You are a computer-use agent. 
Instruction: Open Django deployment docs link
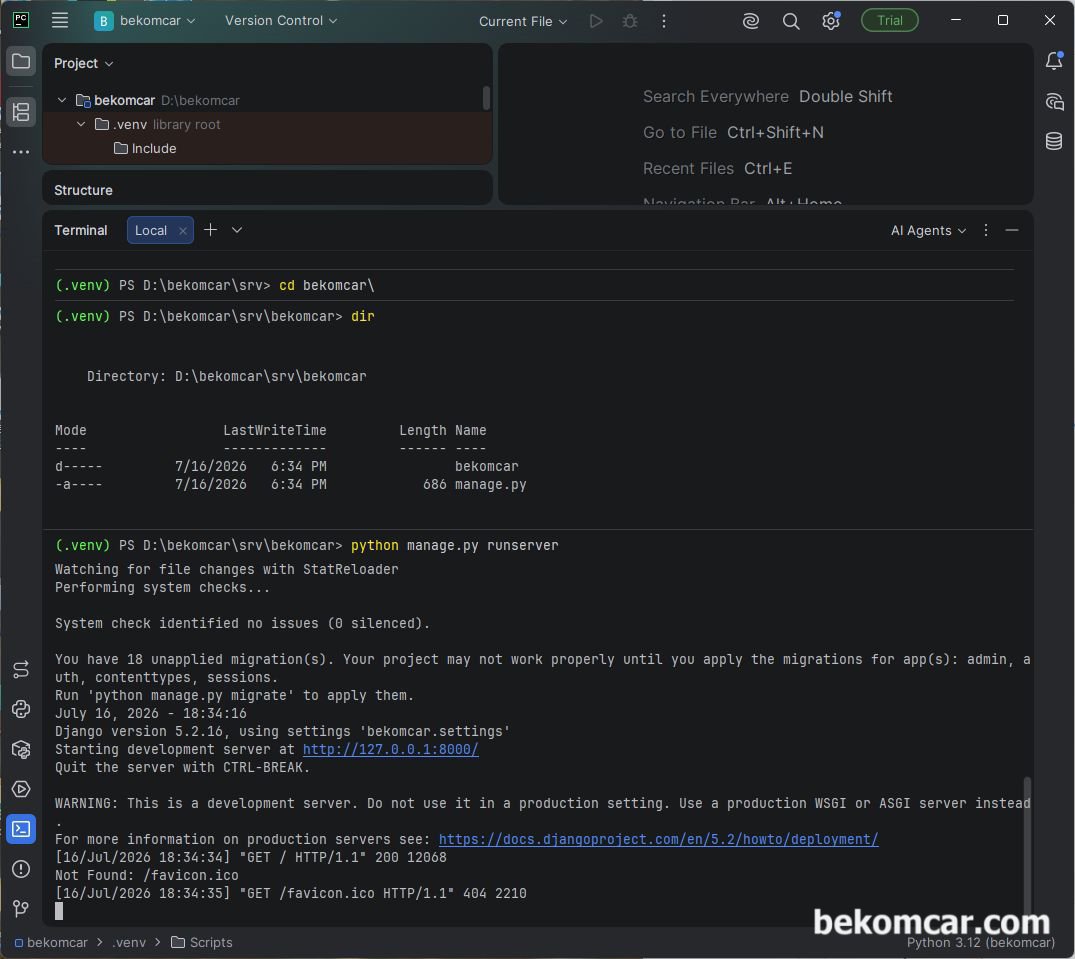pos(658,839)
